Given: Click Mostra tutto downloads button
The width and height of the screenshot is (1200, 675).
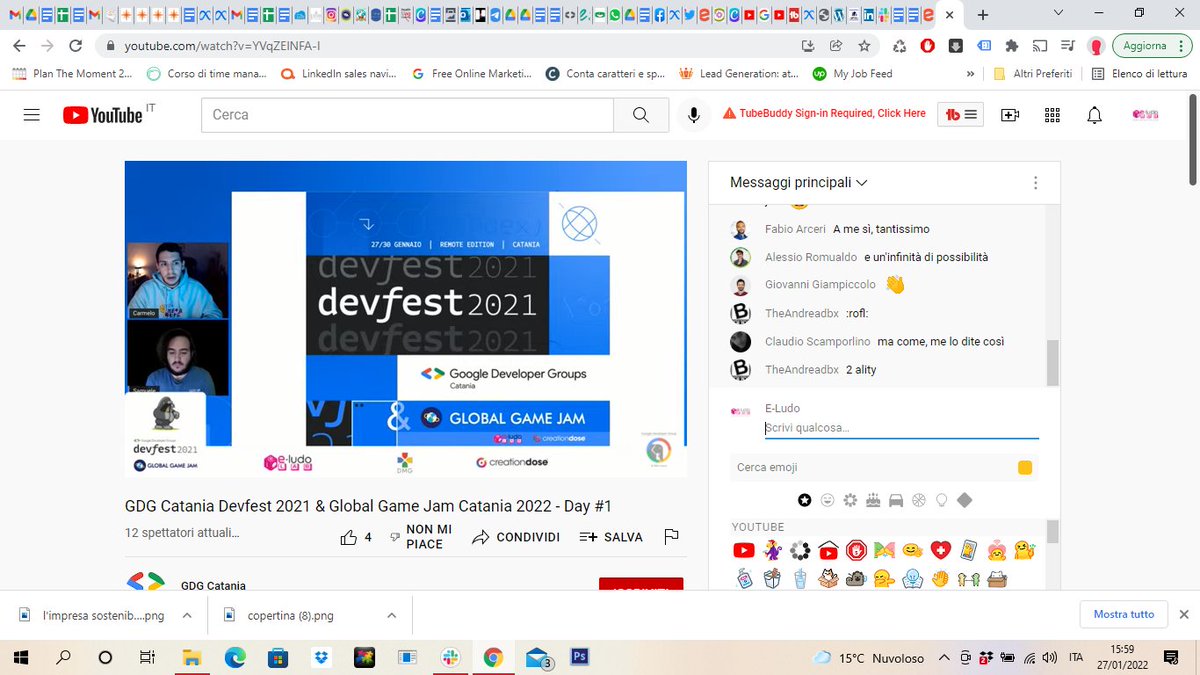Looking at the screenshot, I should click(1123, 614).
